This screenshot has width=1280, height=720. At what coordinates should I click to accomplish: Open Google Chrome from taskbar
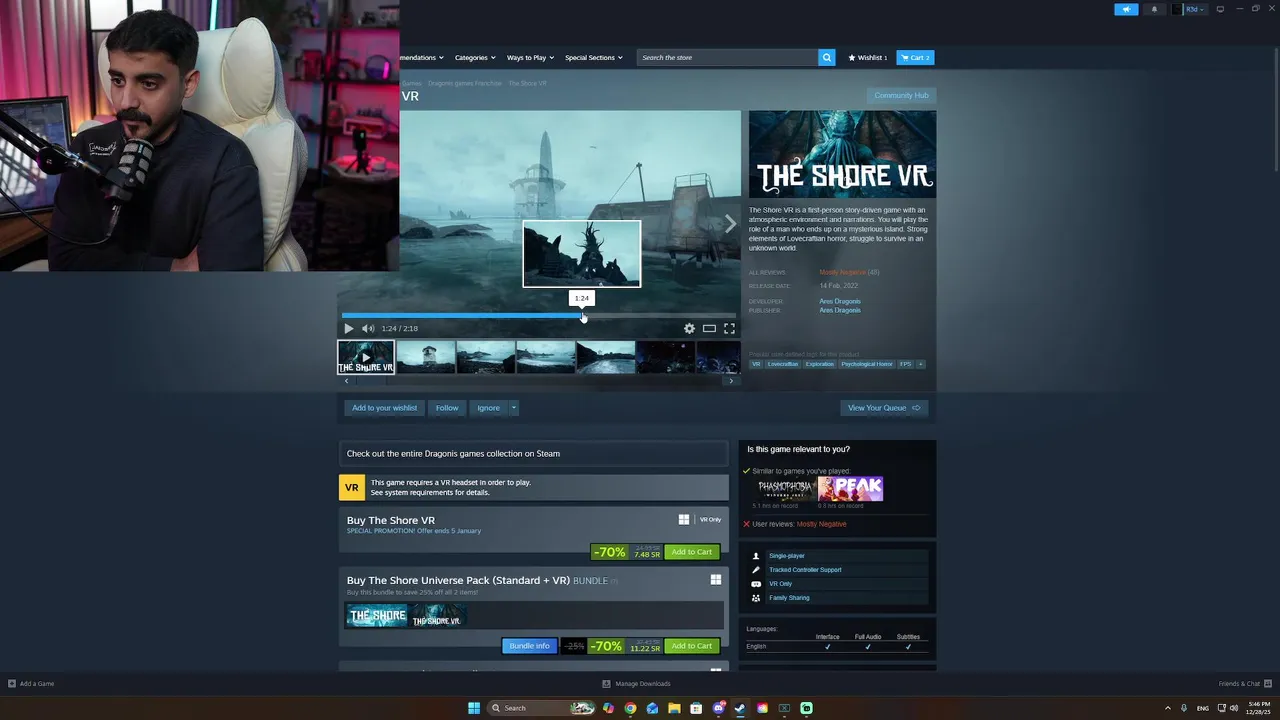point(630,708)
